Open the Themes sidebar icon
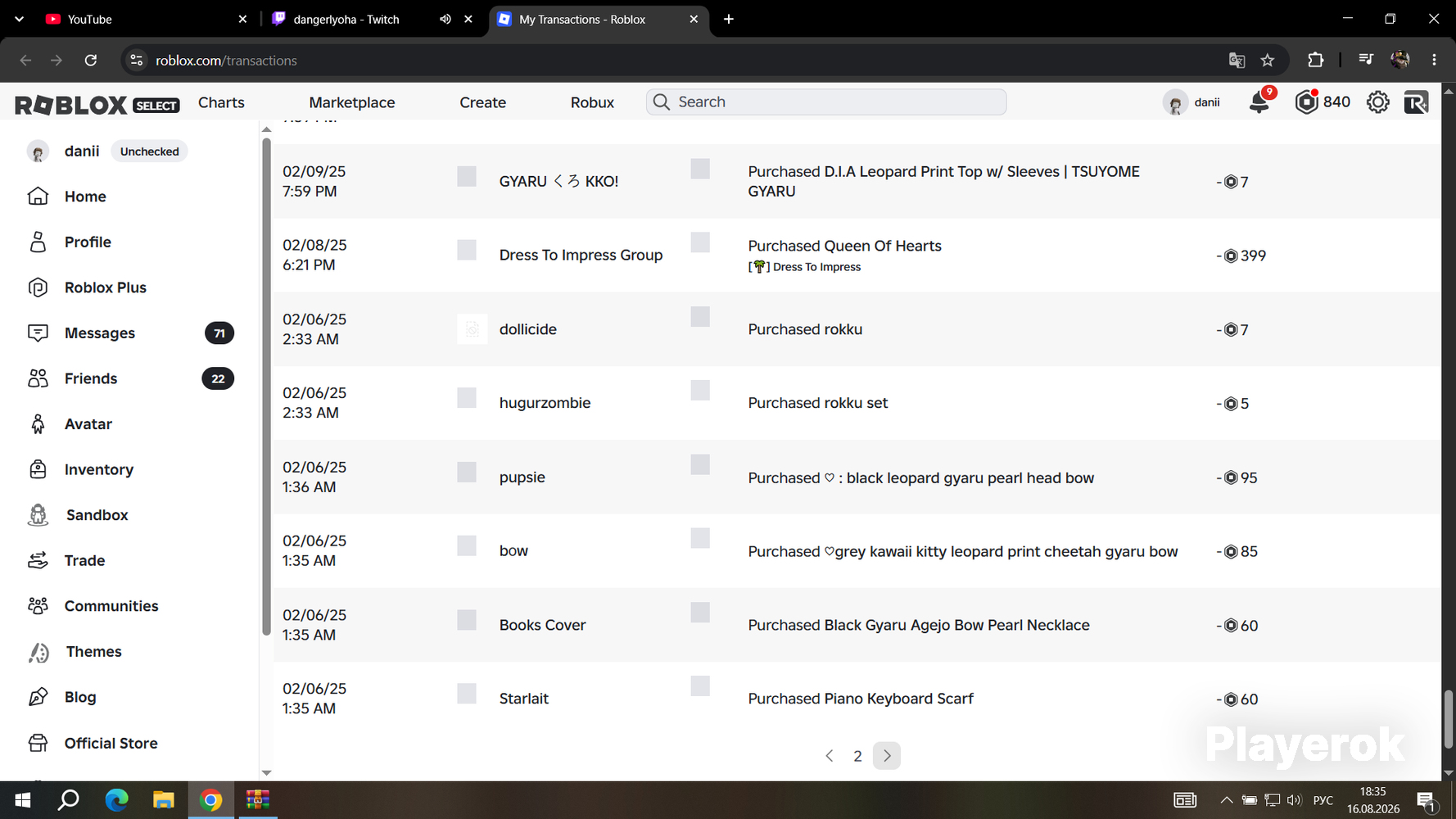The image size is (1456, 819). pos(38,652)
